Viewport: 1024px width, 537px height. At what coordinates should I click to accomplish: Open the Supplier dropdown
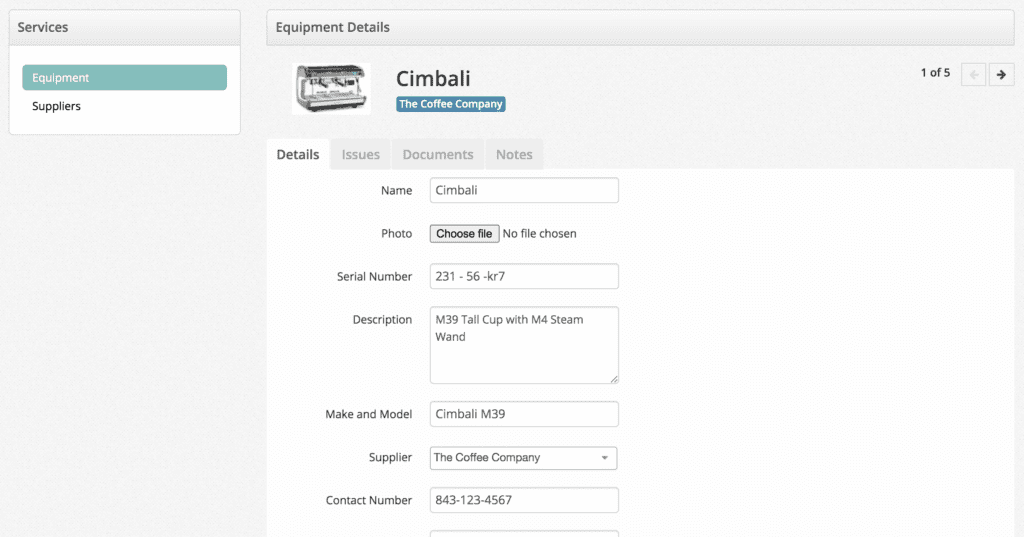pyautogui.click(x=524, y=458)
